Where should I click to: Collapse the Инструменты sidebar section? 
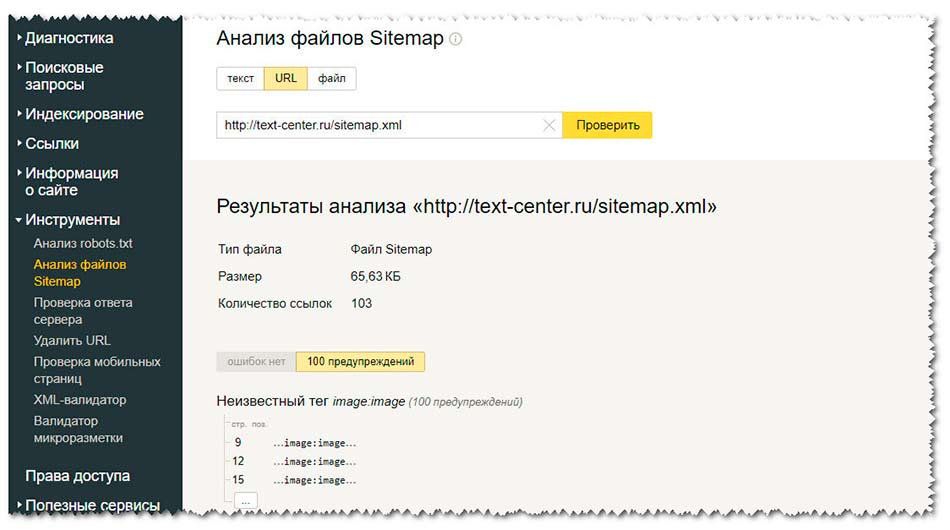(72, 219)
